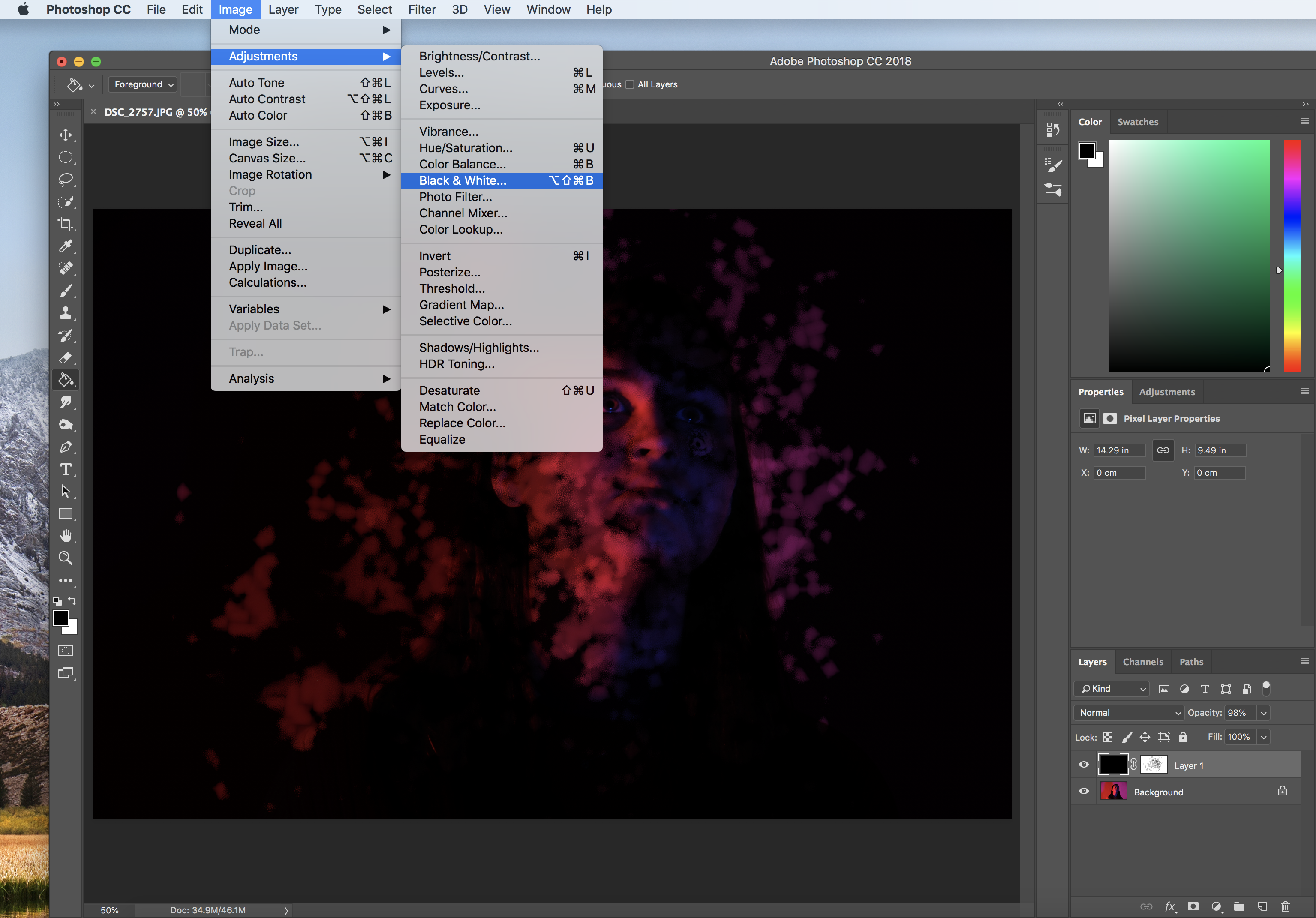Select the Zoom tool
Image resolution: width=1316 pixels, height=918 pixels.
(x=65, y=558)
